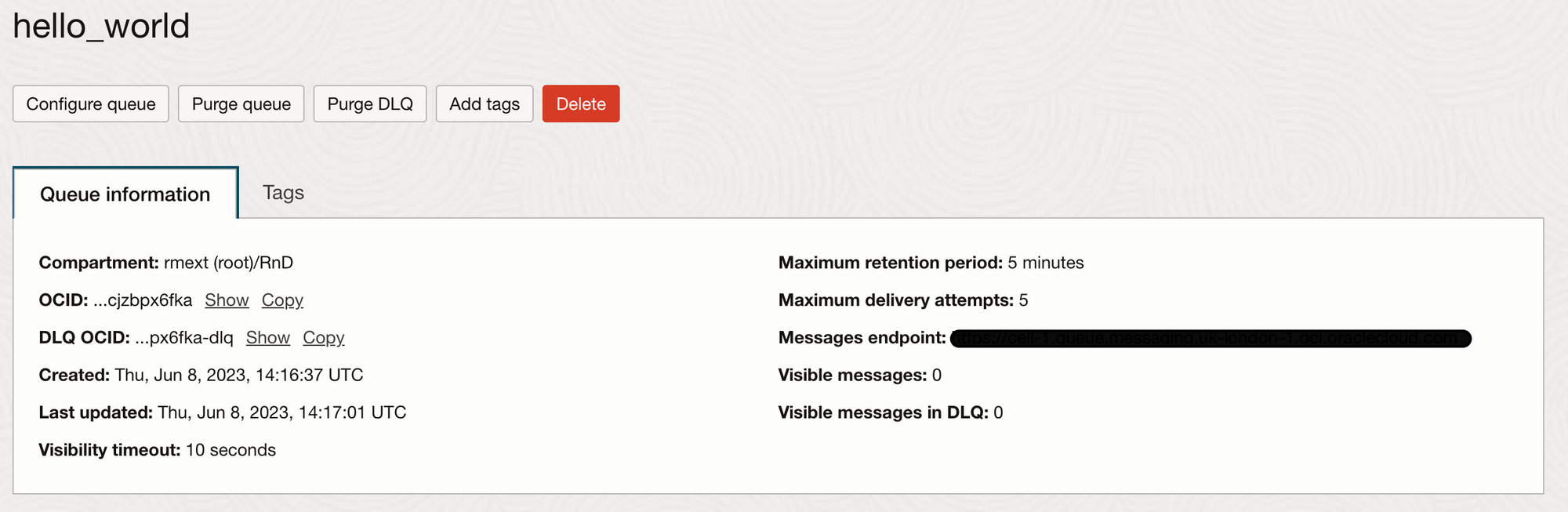Click the Compartment value rmext (root)/RnD

[x=228, y=263]
